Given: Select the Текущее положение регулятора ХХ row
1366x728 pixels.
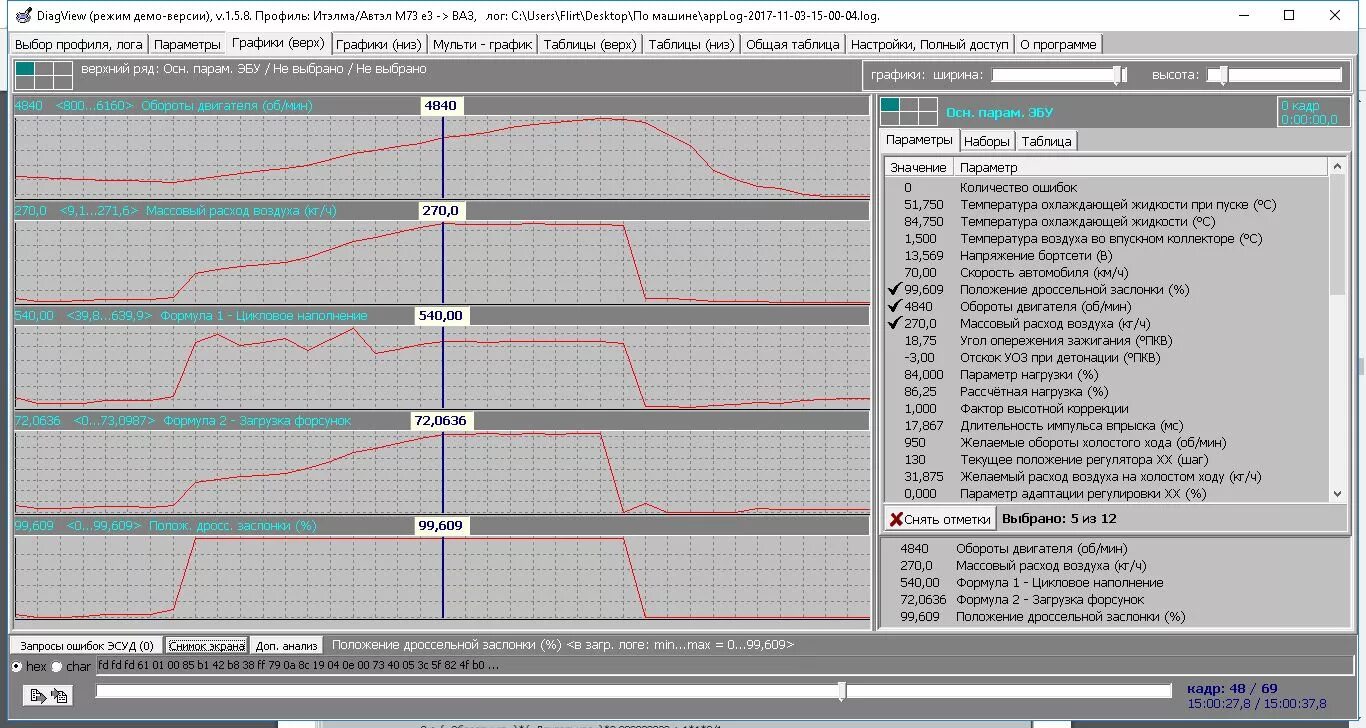Looking at the screenshot, I should pos(1107,459).
